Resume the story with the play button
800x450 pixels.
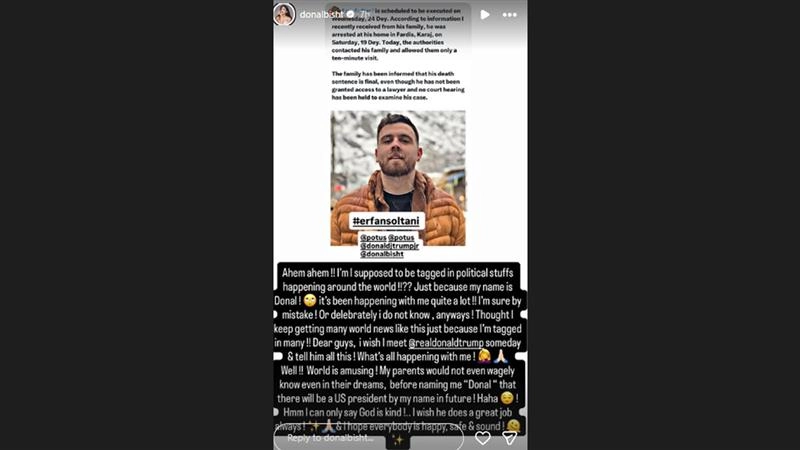pyautogui.click(x=485, y=15)
